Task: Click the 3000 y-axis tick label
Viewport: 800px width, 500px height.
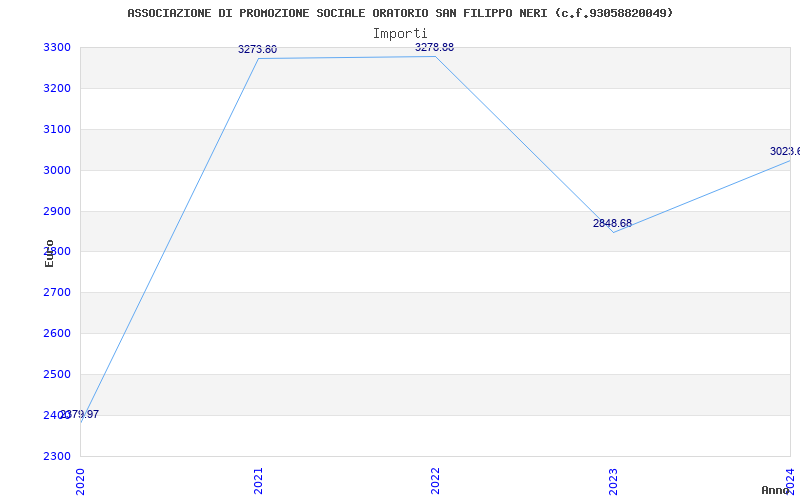Action: coord(57,170)
